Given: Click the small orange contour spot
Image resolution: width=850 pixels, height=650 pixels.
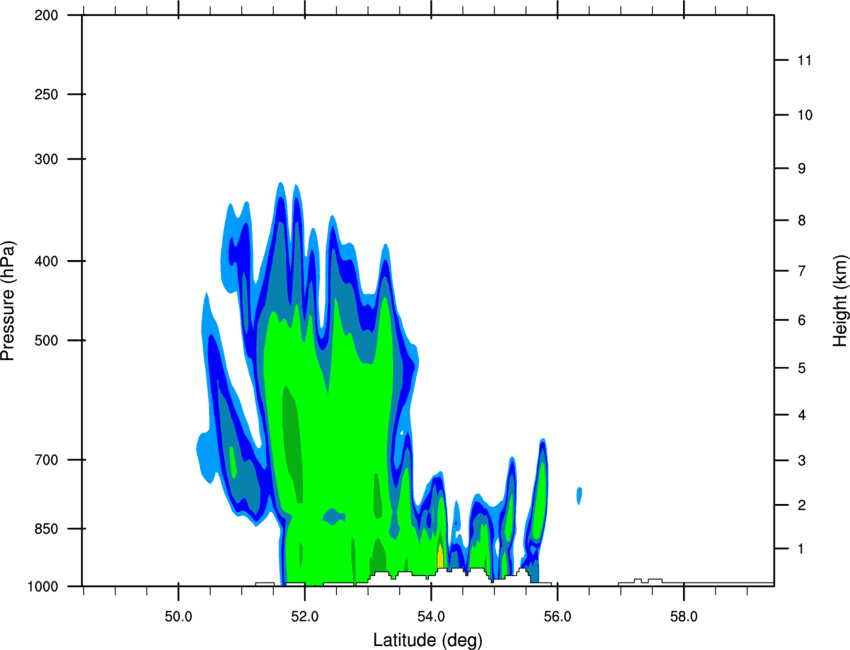Looking at the screenshot, I should [x=440, y=557].
